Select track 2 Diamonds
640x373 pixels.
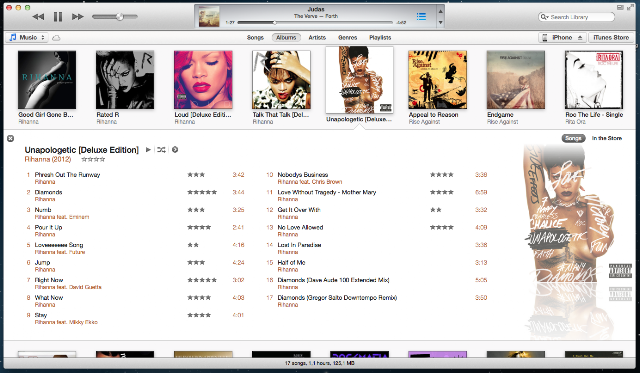pos(48,192)
